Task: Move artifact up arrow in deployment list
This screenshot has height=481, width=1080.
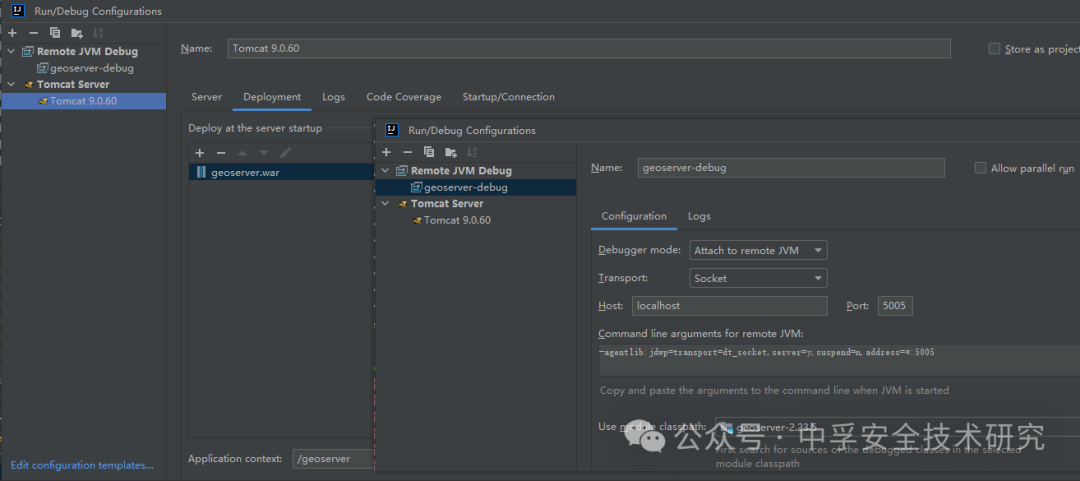Action: point(242,152)
